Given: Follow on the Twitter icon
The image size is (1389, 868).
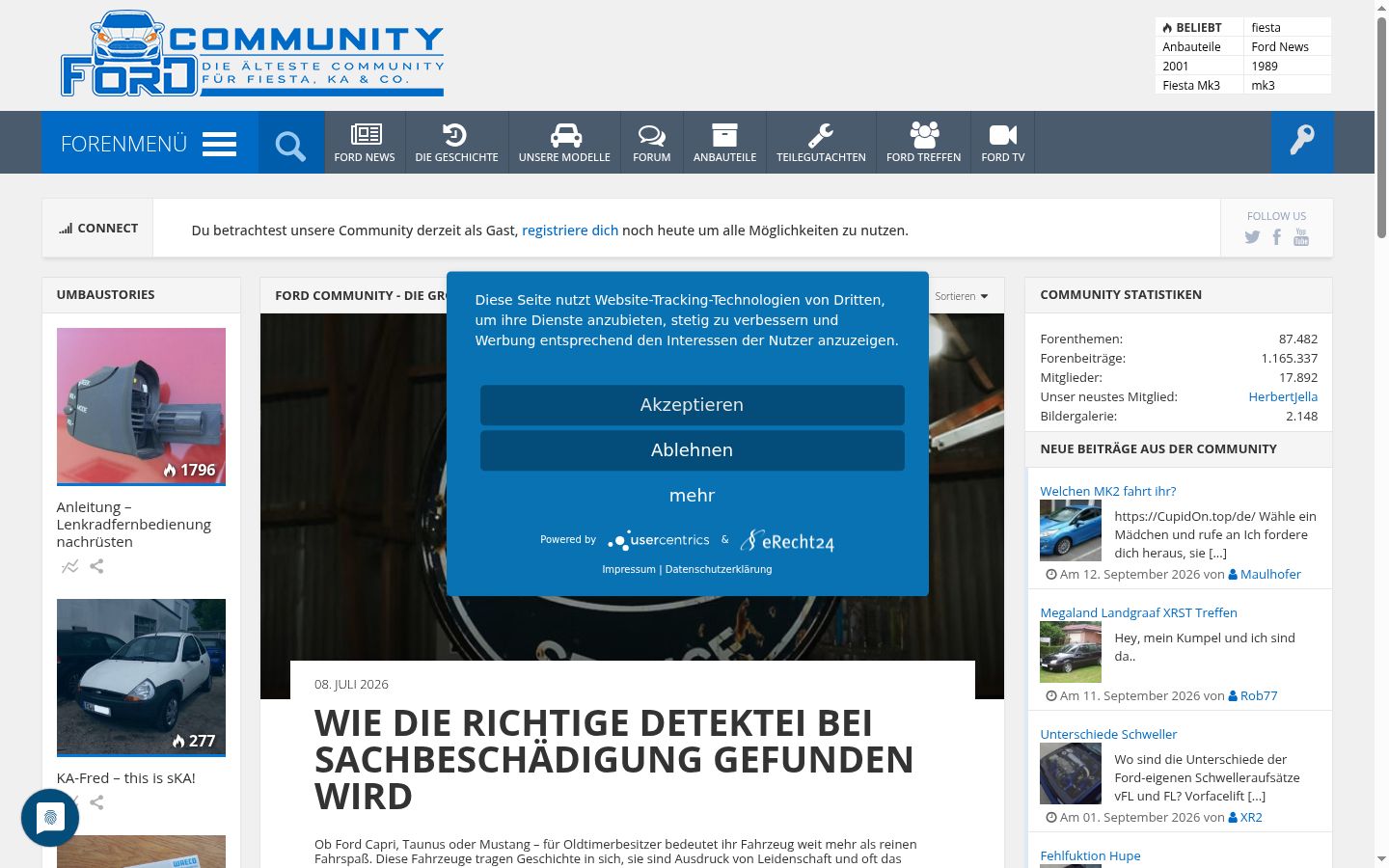Looking at the screenshot, I should coord(1252,237).
